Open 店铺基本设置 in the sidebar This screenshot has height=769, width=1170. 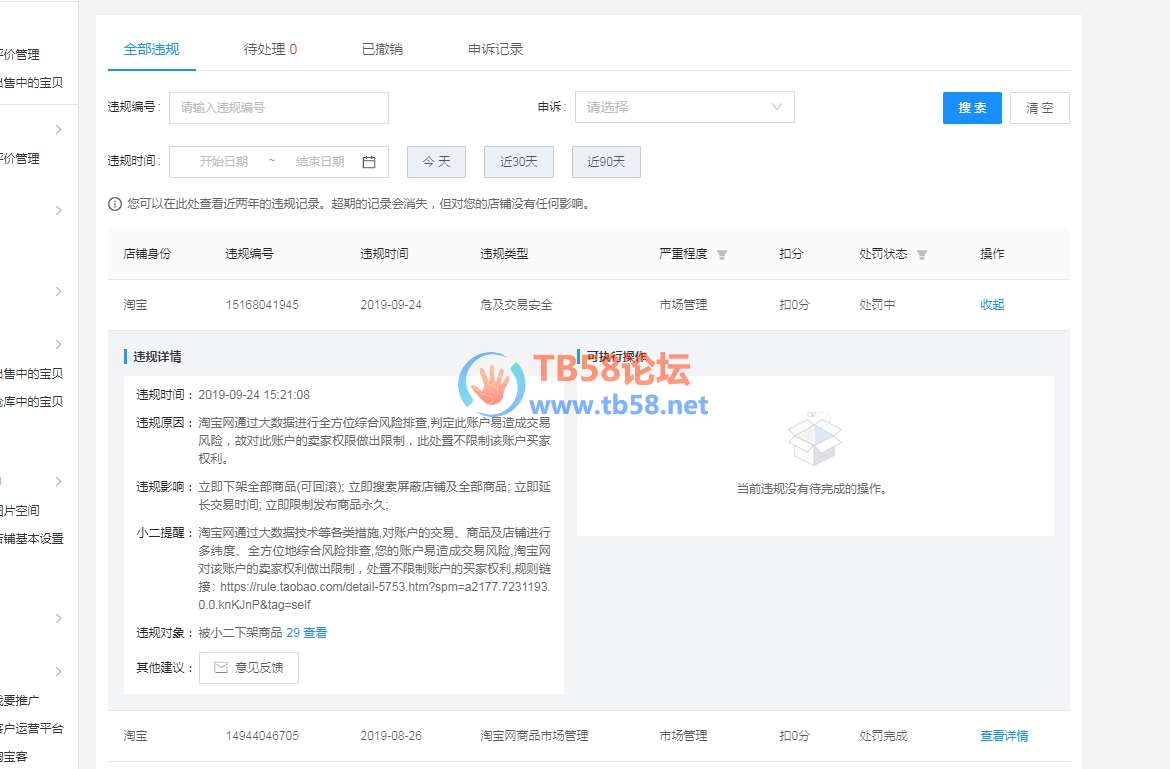coord(31,539)
